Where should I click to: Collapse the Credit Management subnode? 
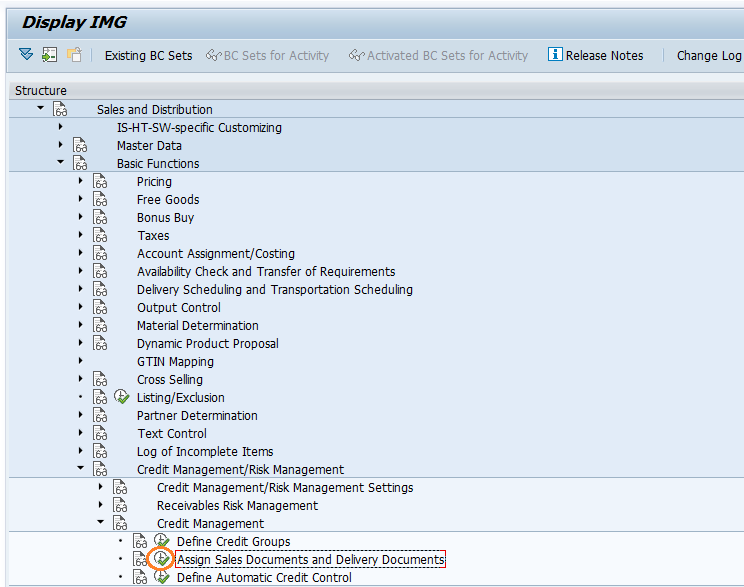[x=101, y=522]
